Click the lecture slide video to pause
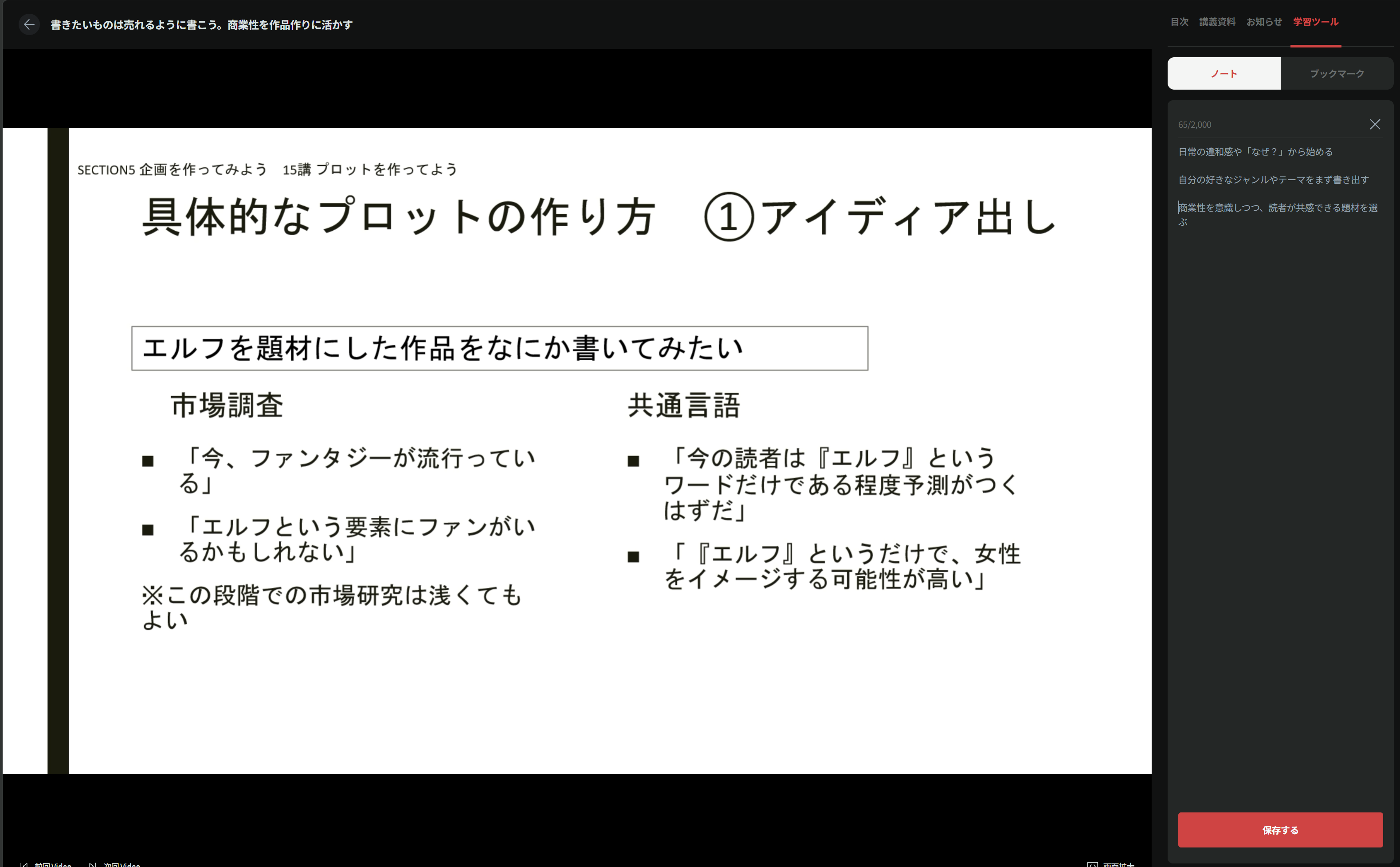 577,451
